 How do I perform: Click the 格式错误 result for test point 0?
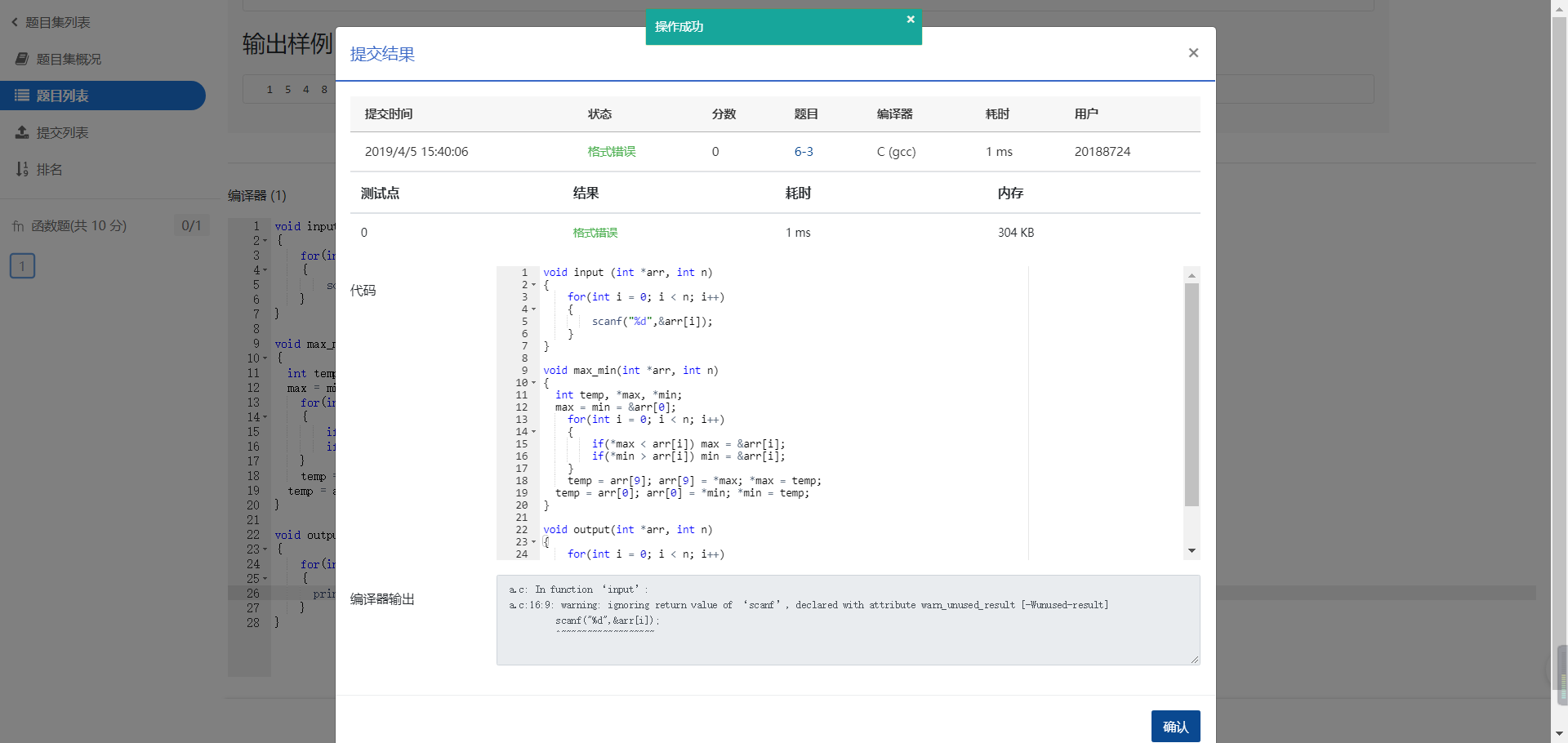point(595,233)
